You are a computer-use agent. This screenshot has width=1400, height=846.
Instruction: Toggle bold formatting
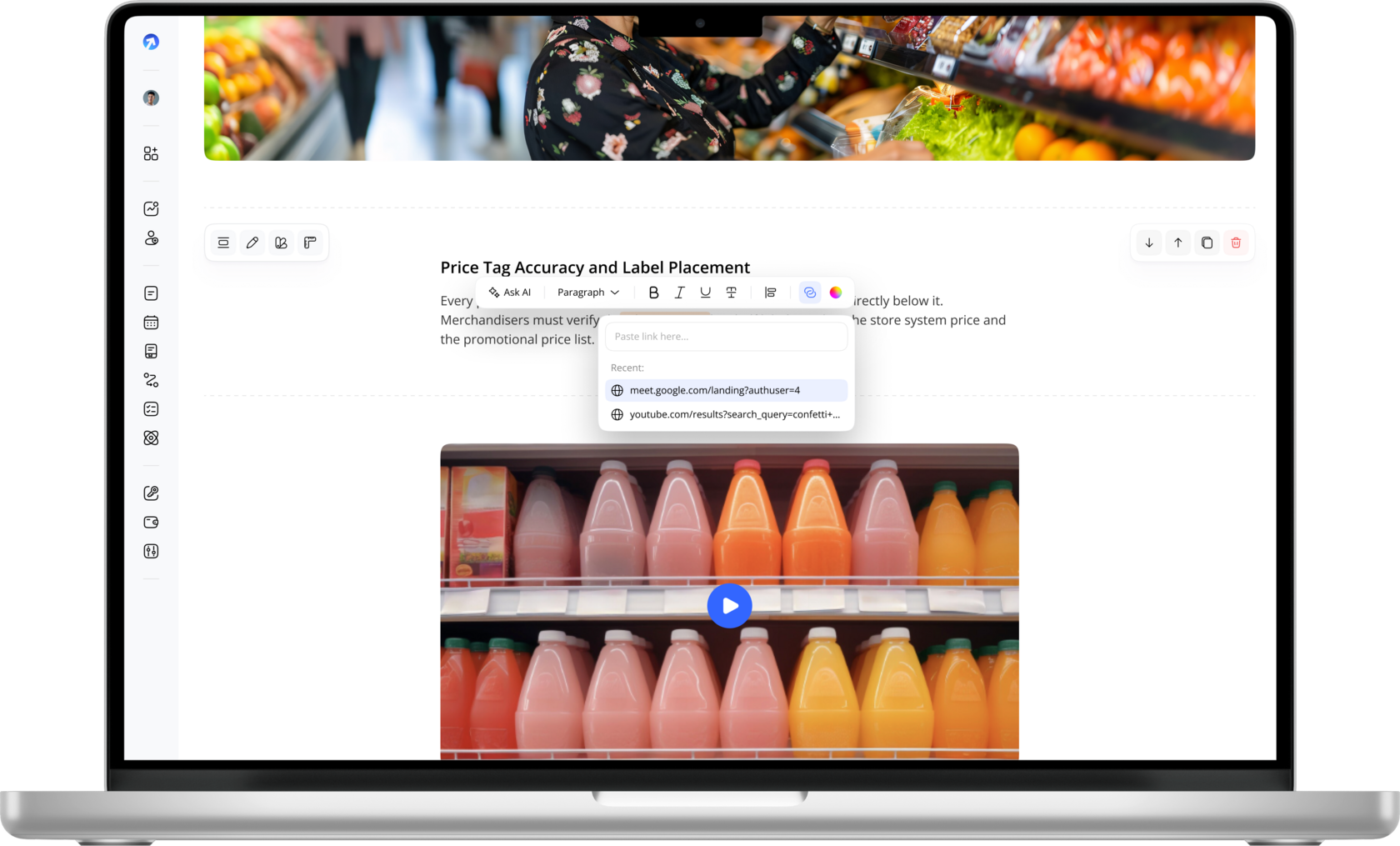tap(653, 293)
